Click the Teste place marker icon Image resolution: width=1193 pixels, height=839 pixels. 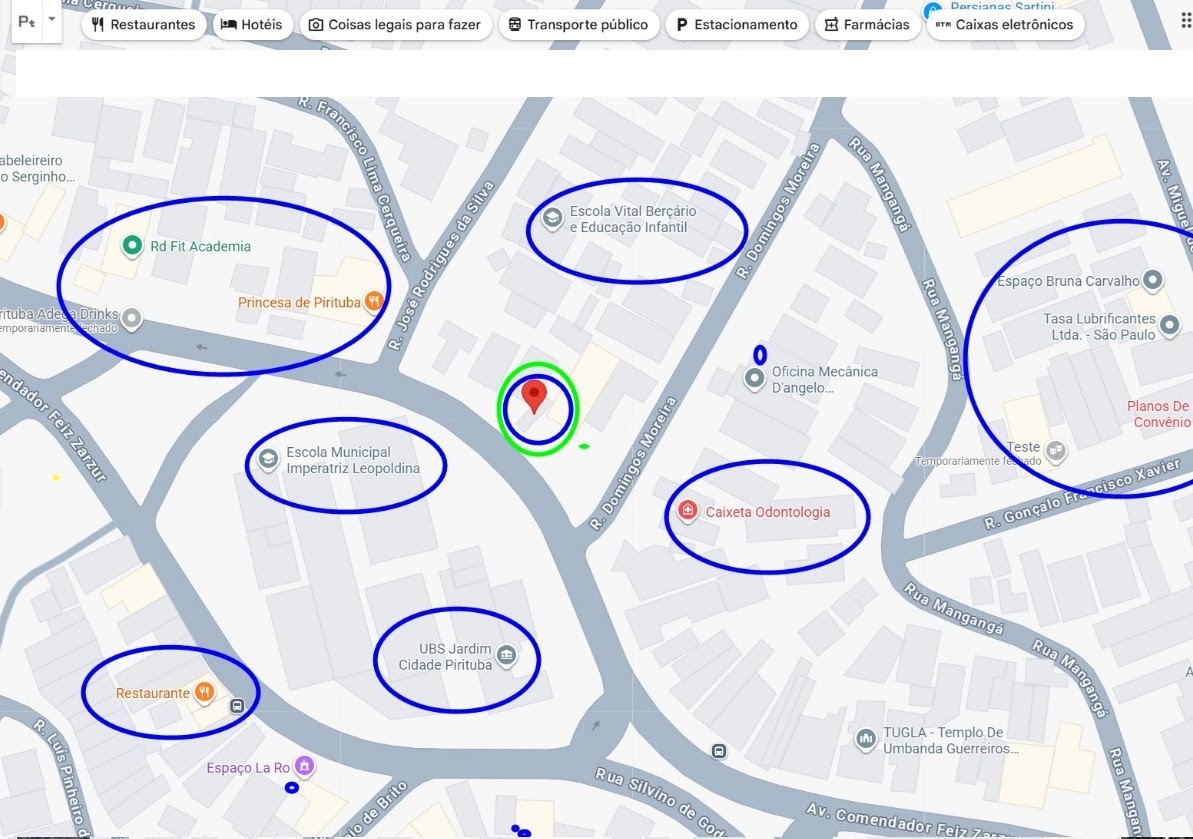1055,450
